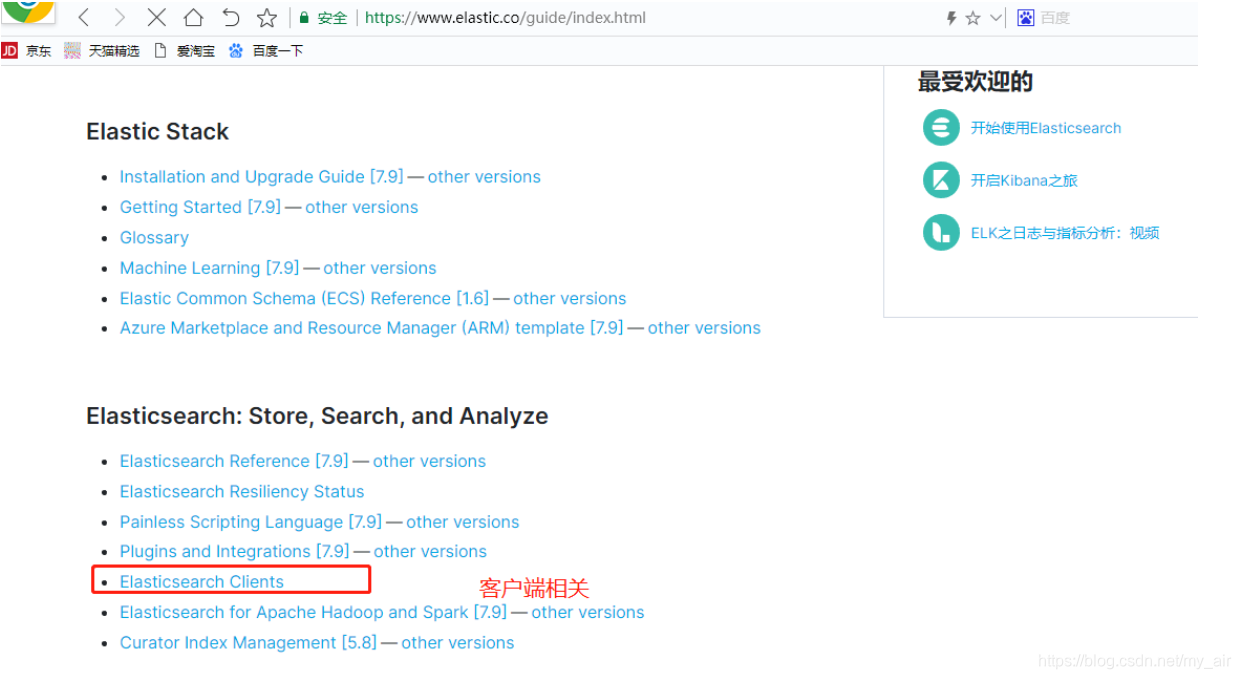Open Elasticsearch for Apache Hadoop and Spark [7.9]
The image size is (1241, 679).
(313, 612)
